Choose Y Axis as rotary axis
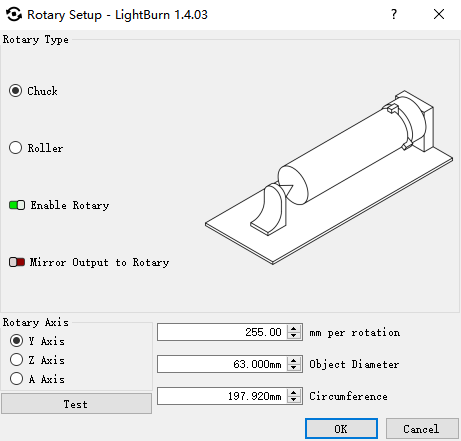Screen dimensions: 461x441 tap(16, 341)
